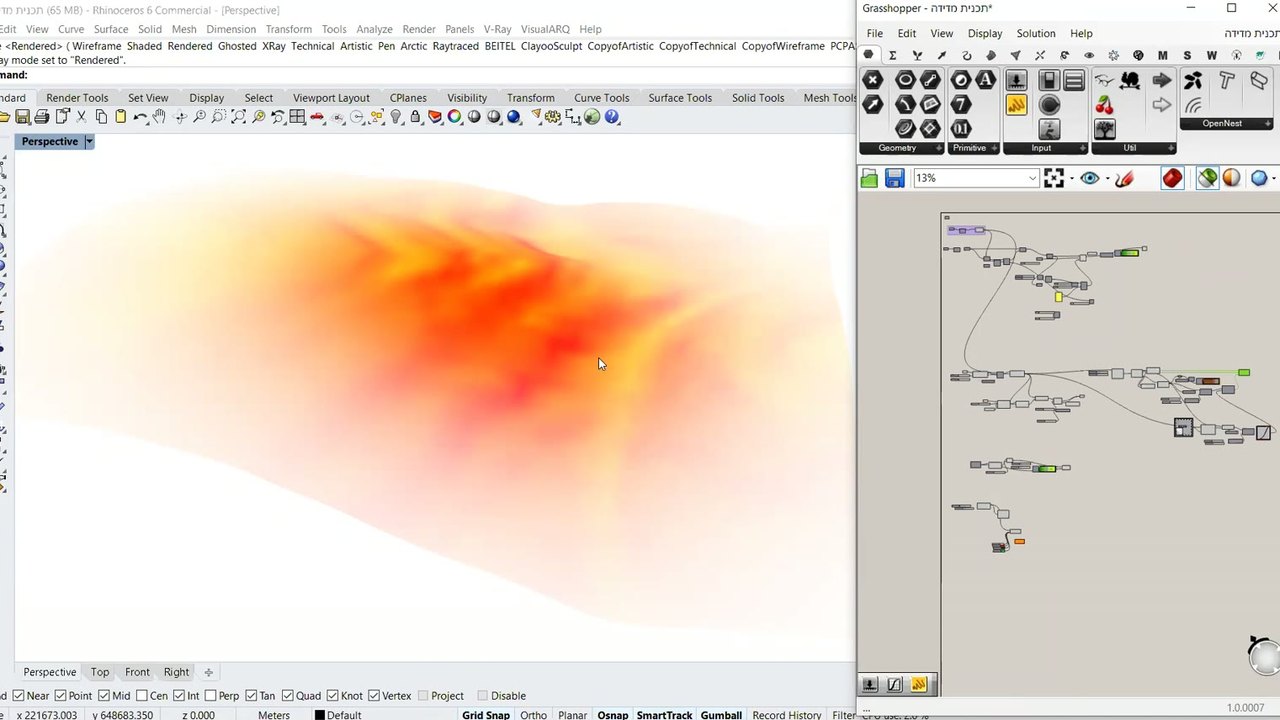This screenshot has height=720, width=1280.
Task: Click the Meters units status field
Action: point(274,715)
